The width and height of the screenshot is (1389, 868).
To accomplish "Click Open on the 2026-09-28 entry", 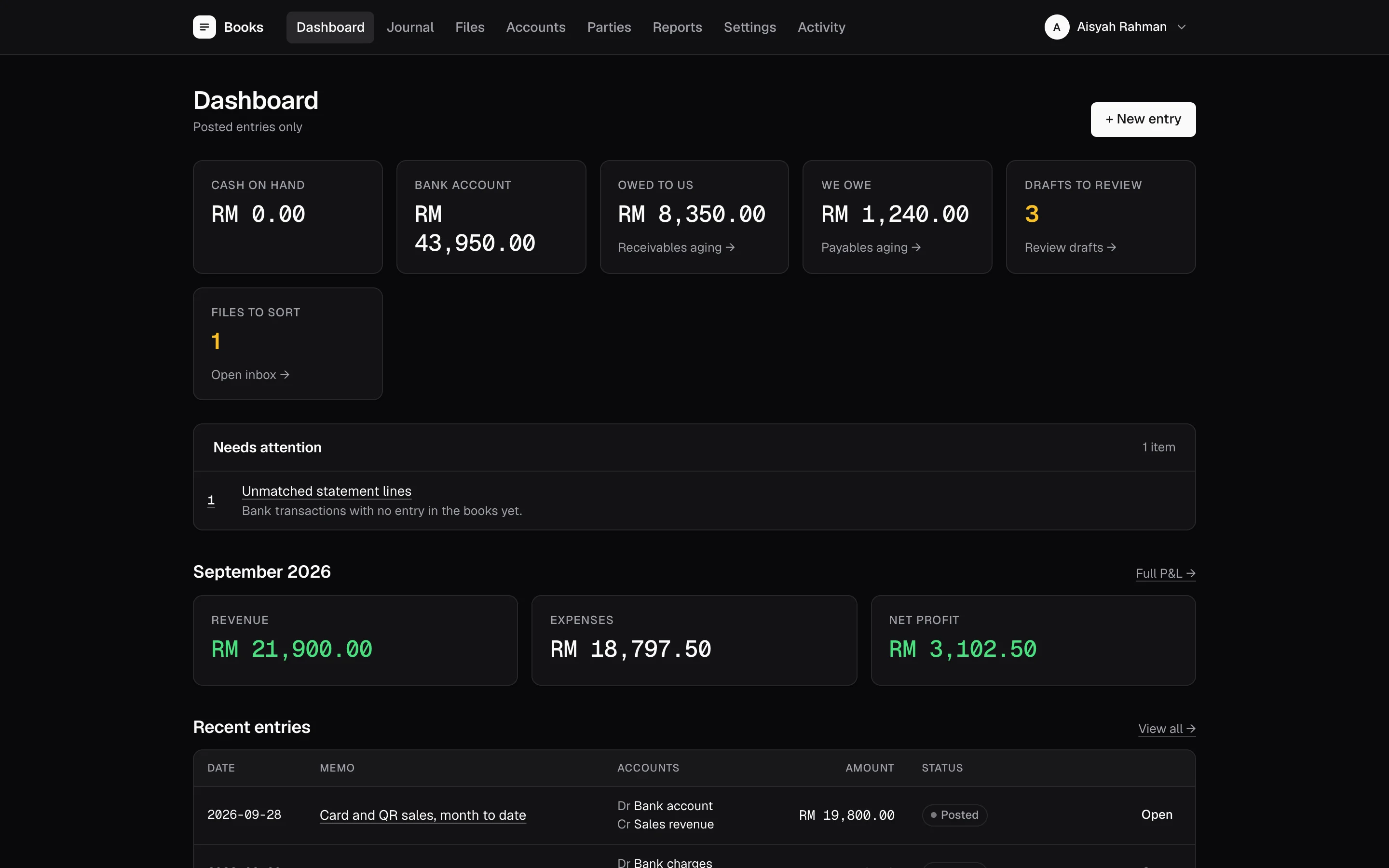I will (1157, 814).
